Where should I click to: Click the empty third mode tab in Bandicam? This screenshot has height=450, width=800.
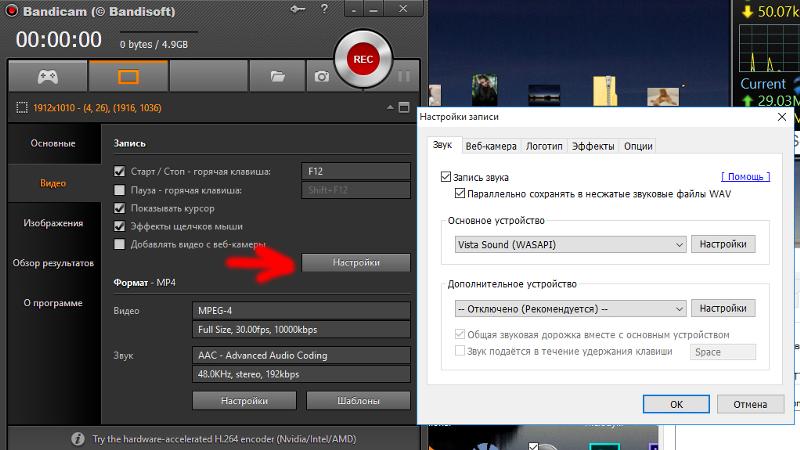coord(209,77)
